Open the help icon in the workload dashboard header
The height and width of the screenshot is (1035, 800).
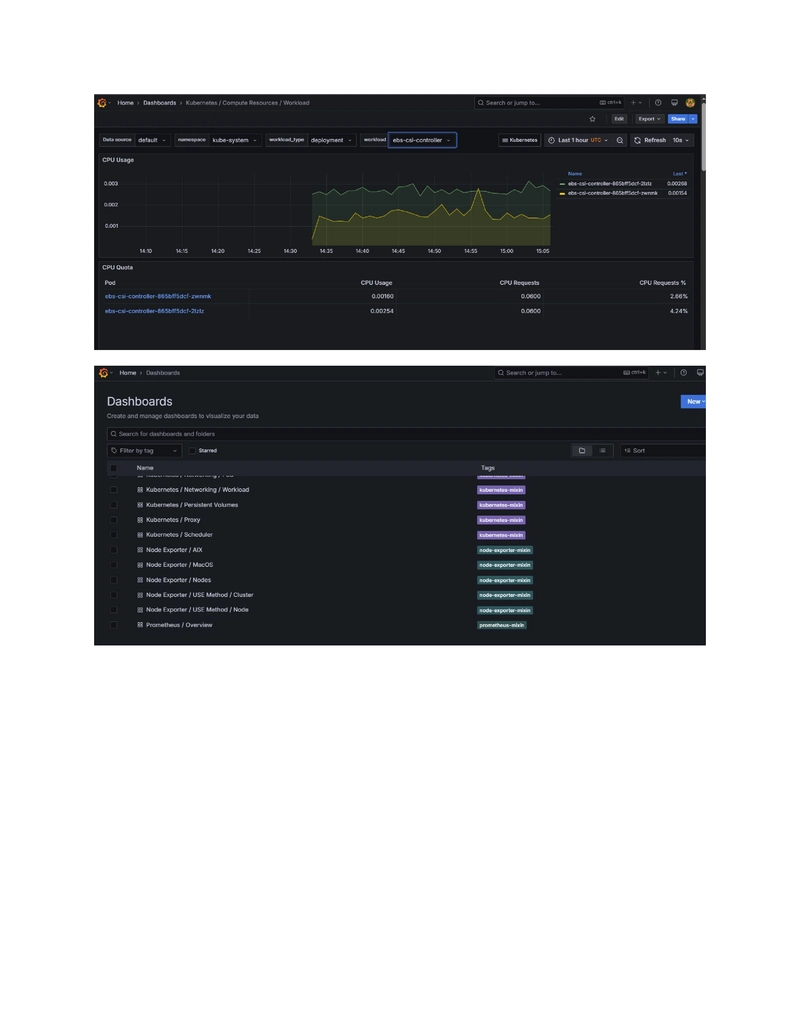click(x=658, y=103)
